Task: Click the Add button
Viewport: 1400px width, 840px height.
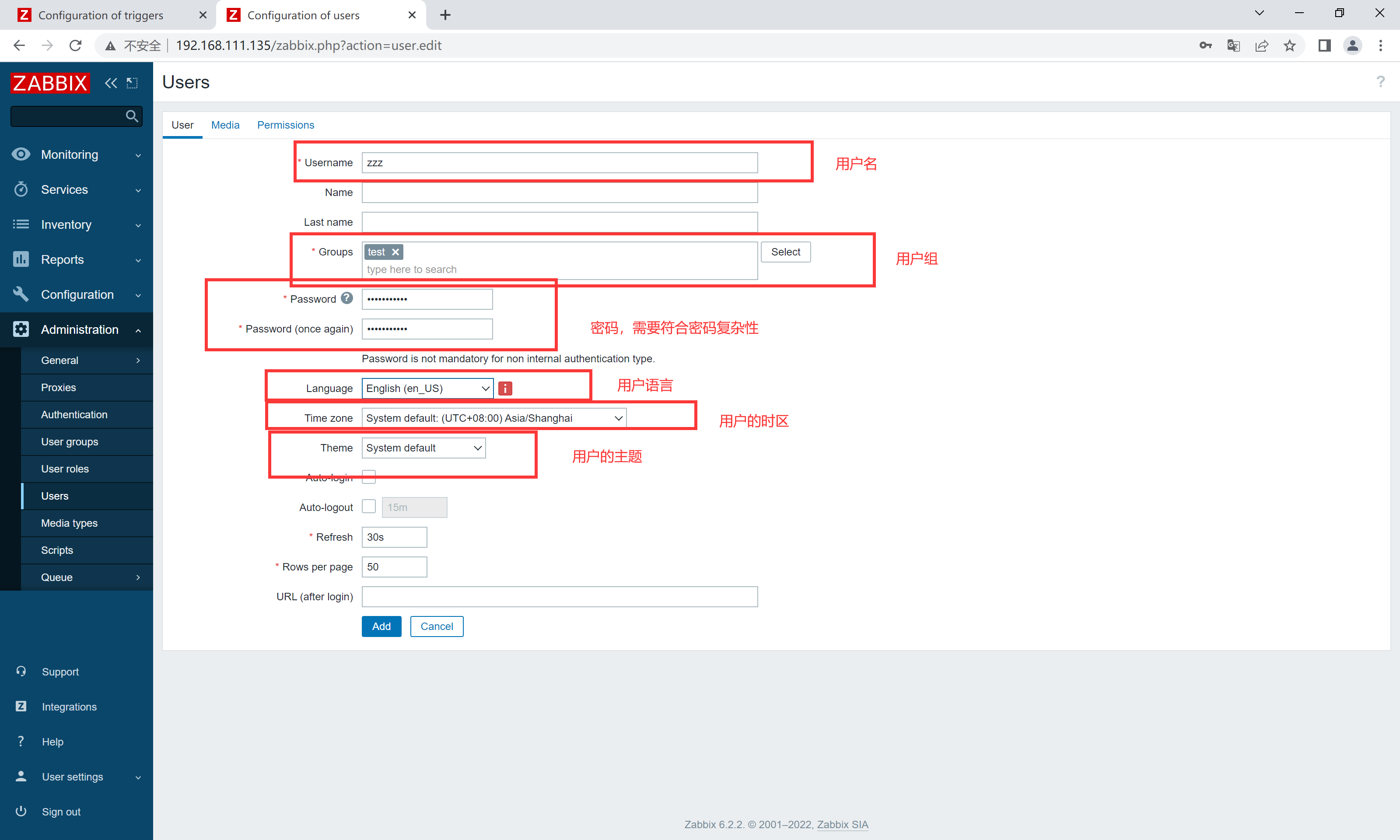Action: pos(381,626)
